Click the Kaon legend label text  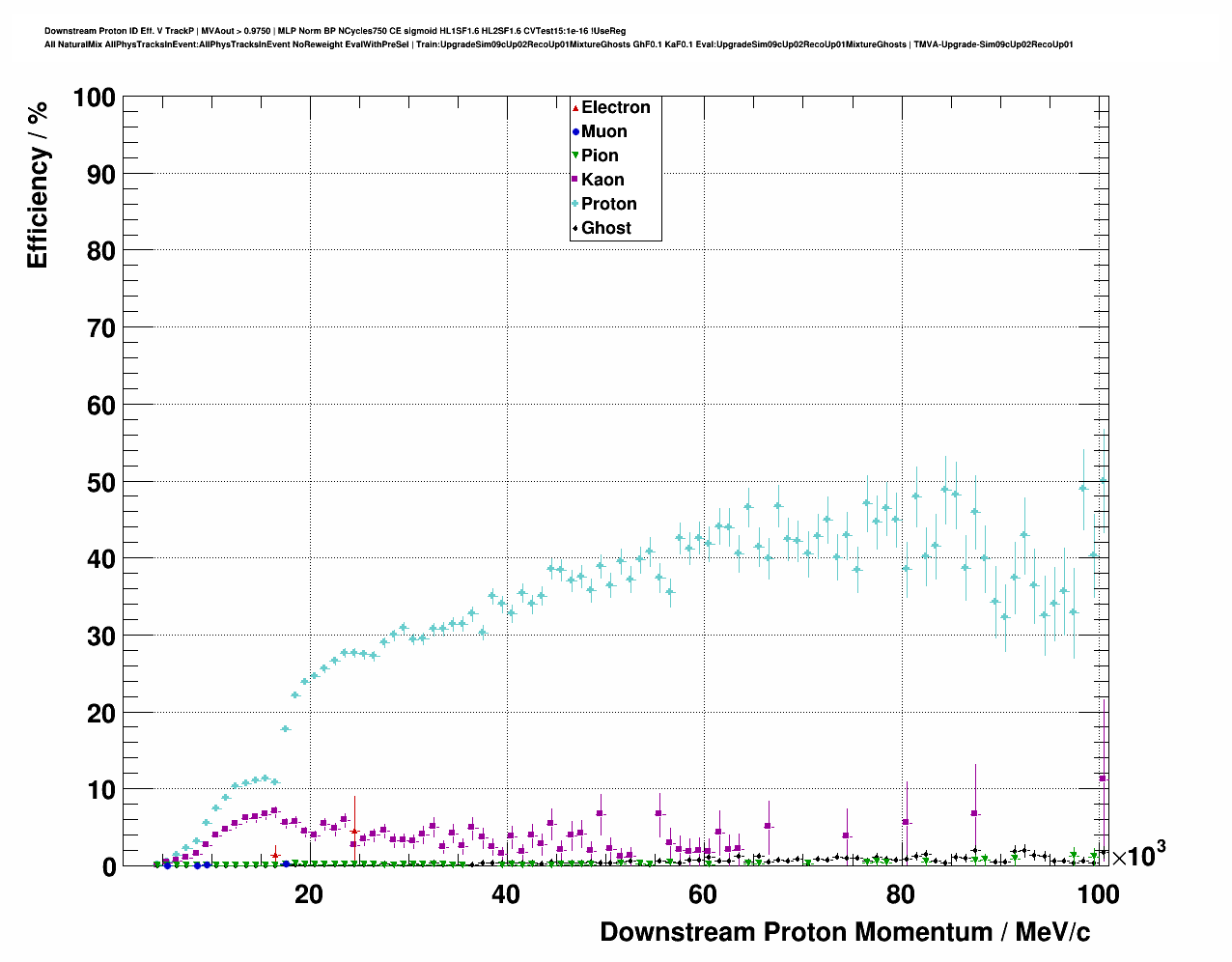(x=602, y=180)
